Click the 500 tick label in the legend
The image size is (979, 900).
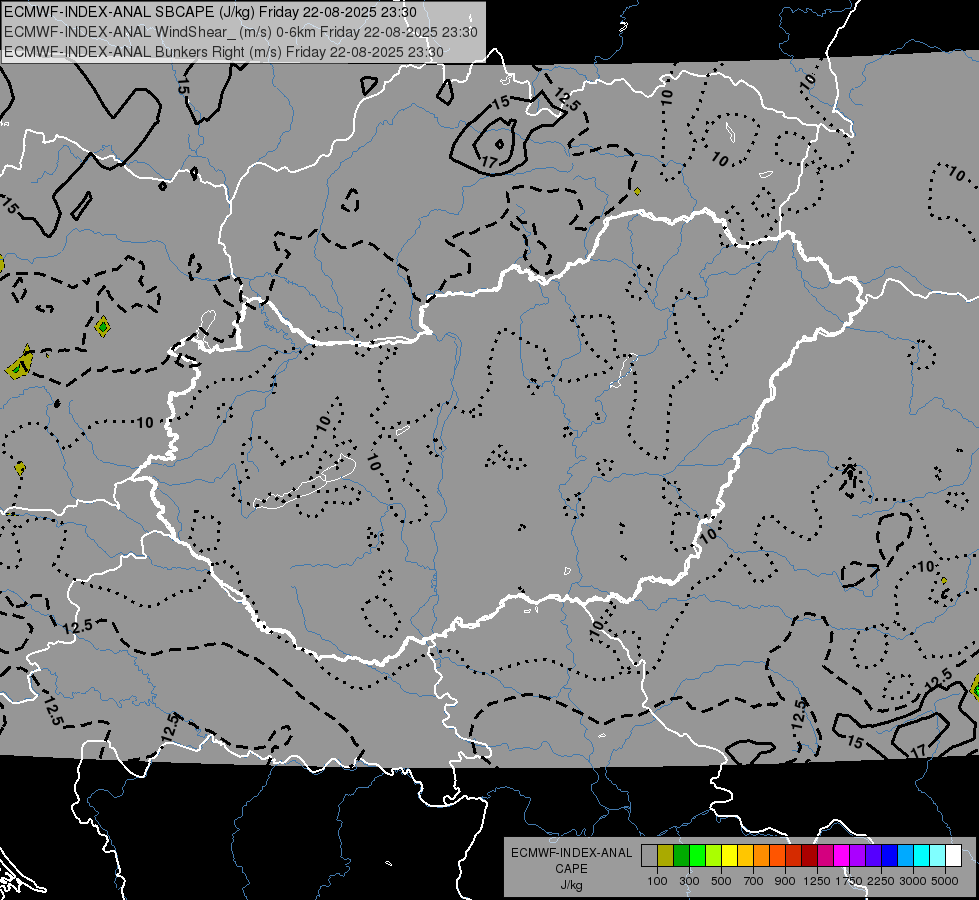point(721,881)
